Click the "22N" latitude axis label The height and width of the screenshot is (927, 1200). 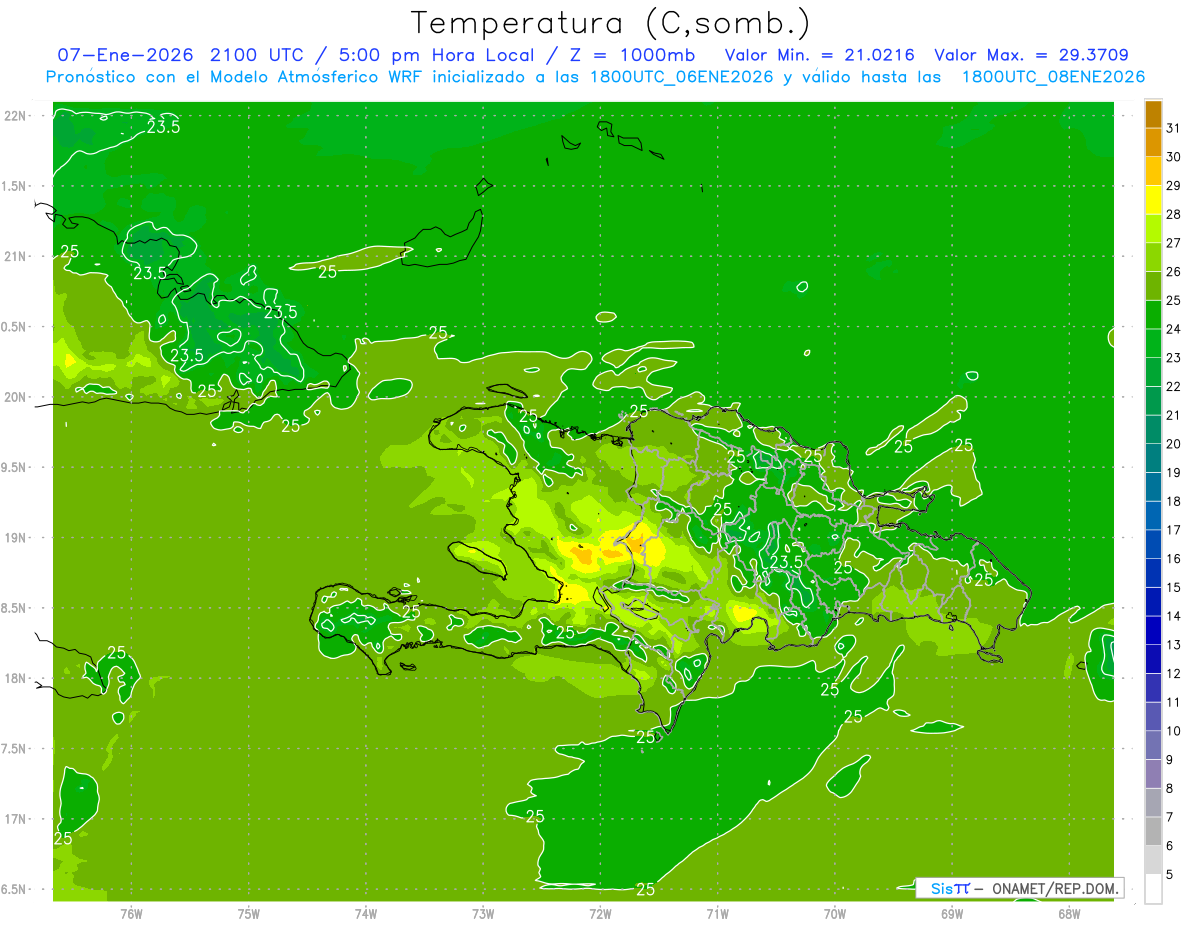point(17,116)
